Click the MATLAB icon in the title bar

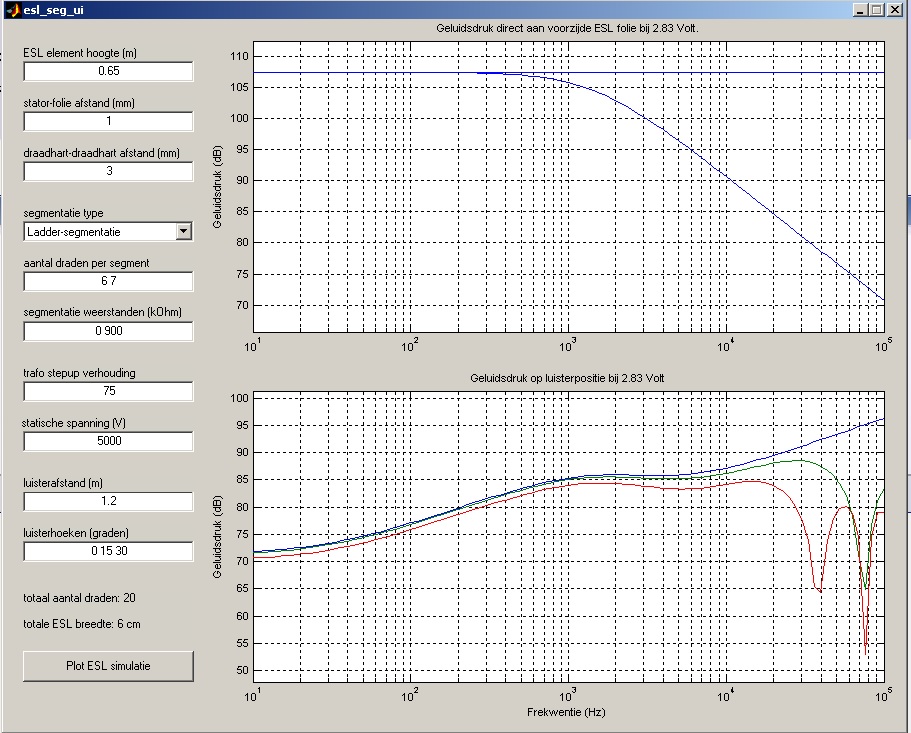point(13,10)
